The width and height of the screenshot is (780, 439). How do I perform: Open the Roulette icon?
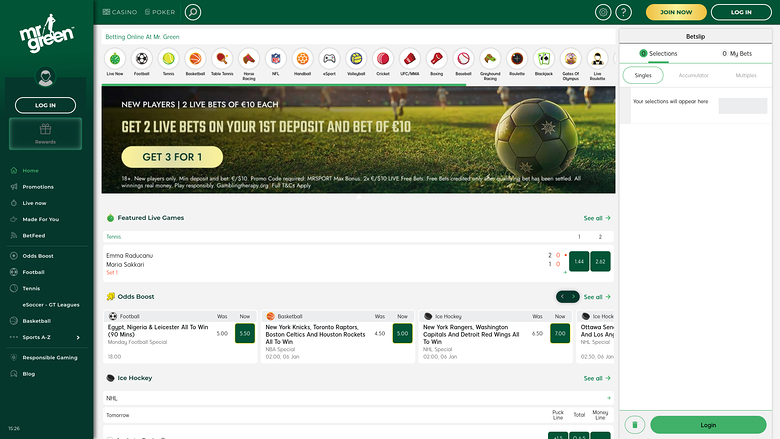pyautogui.click(x=517, y=59)
